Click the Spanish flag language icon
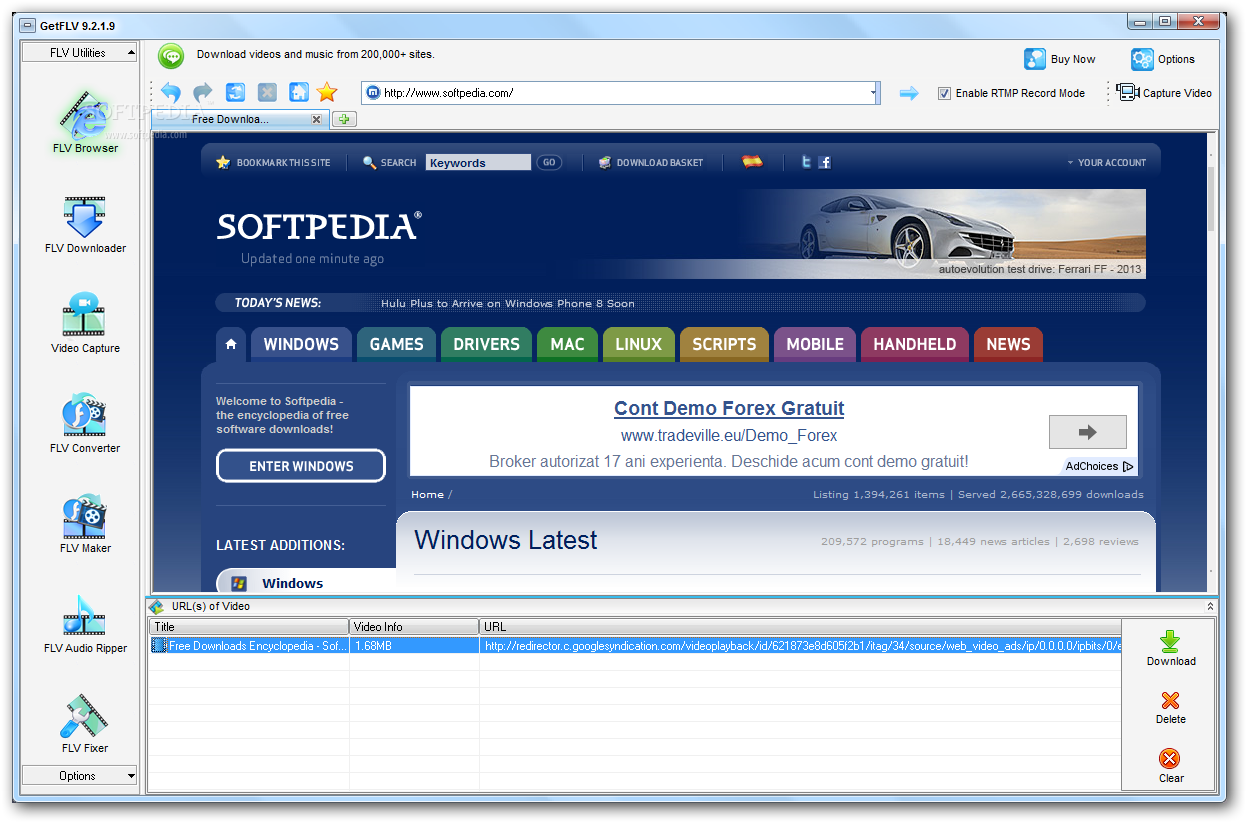1247x823 pixels. 752,161
